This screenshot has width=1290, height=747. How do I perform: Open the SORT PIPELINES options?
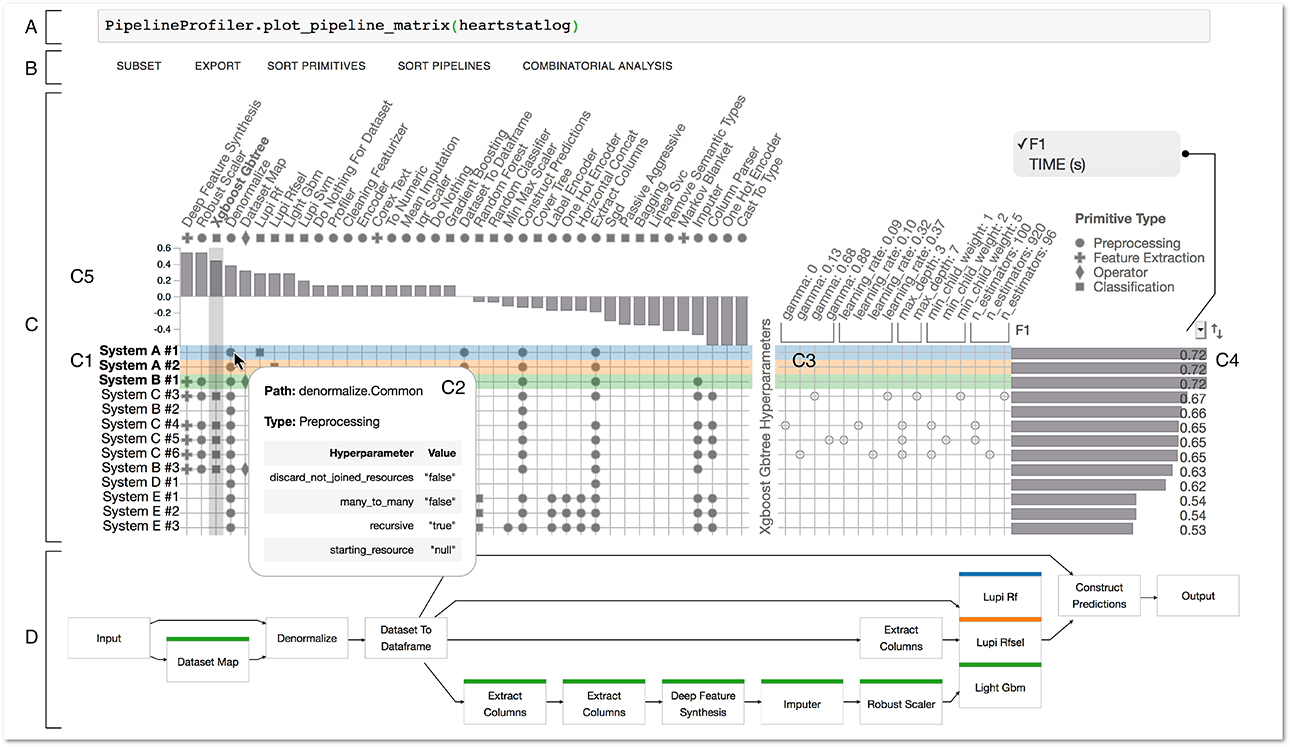[443, 65]
